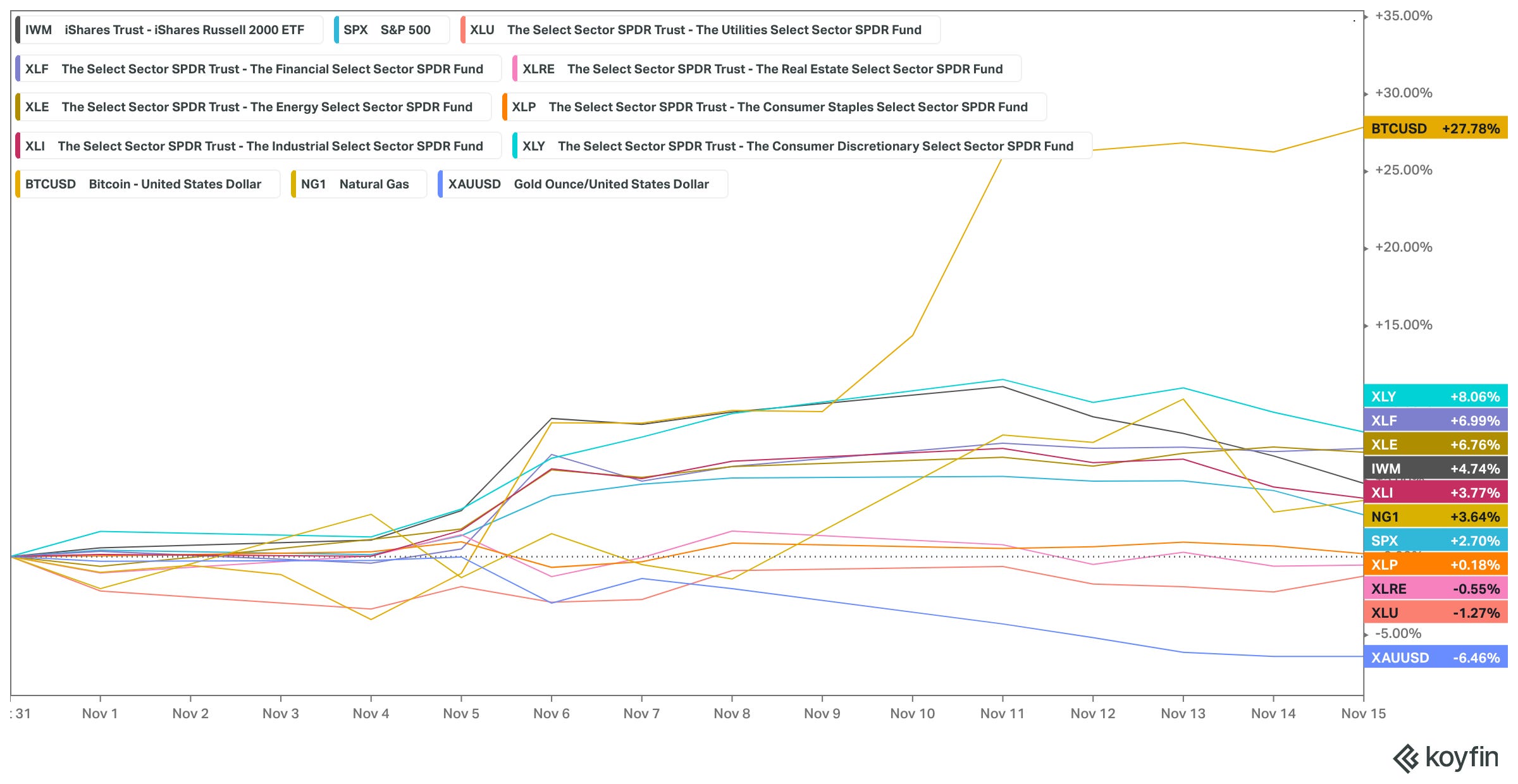Click the XAUUSD -6.46% value tag
Image resolution: width=1518 pixels, height=784 pixels.
(x=1435, y=658)
